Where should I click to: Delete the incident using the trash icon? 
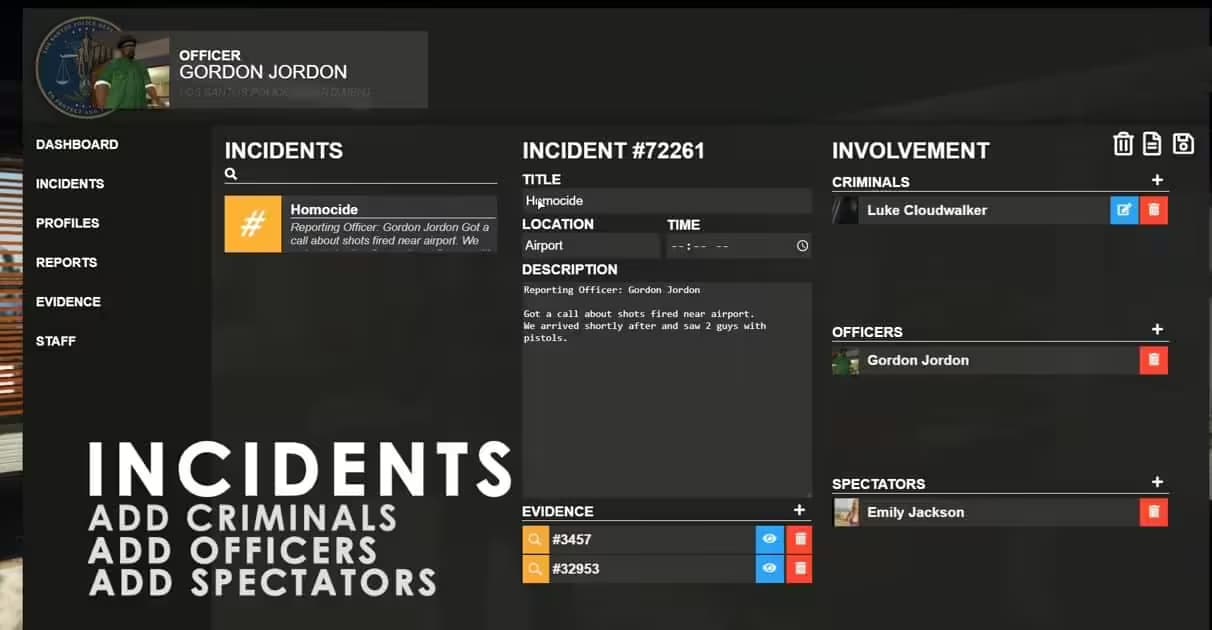pos(1123,144)
